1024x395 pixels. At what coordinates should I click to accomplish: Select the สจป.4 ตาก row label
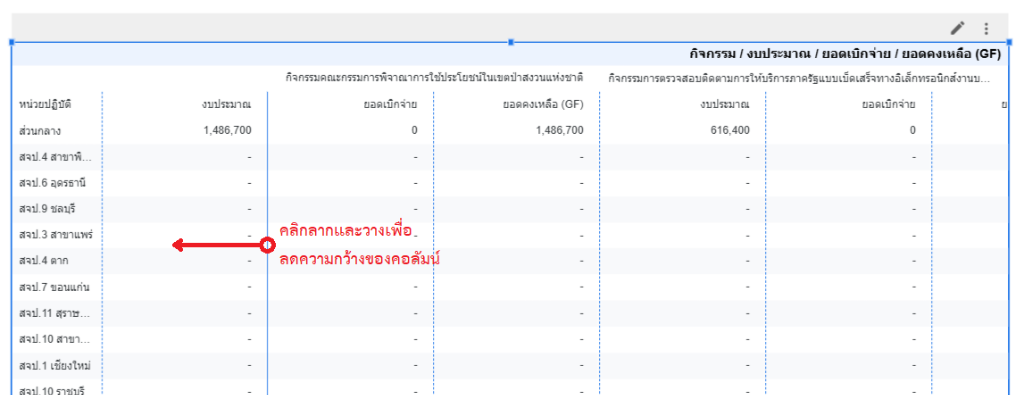click(x=44, y=261)
